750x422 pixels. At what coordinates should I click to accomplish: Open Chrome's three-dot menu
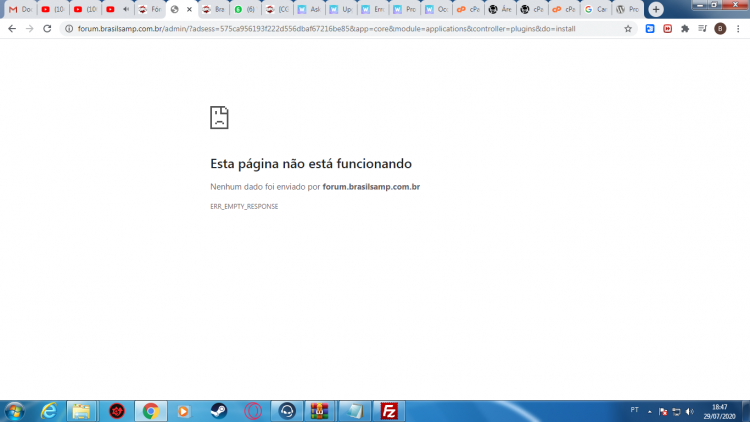(x=737, y=29)
